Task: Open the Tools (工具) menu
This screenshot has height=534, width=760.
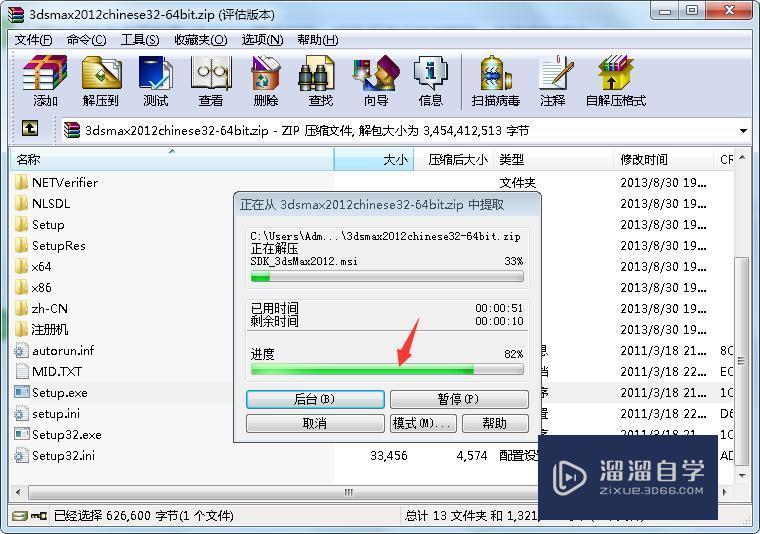Action: 140,40
